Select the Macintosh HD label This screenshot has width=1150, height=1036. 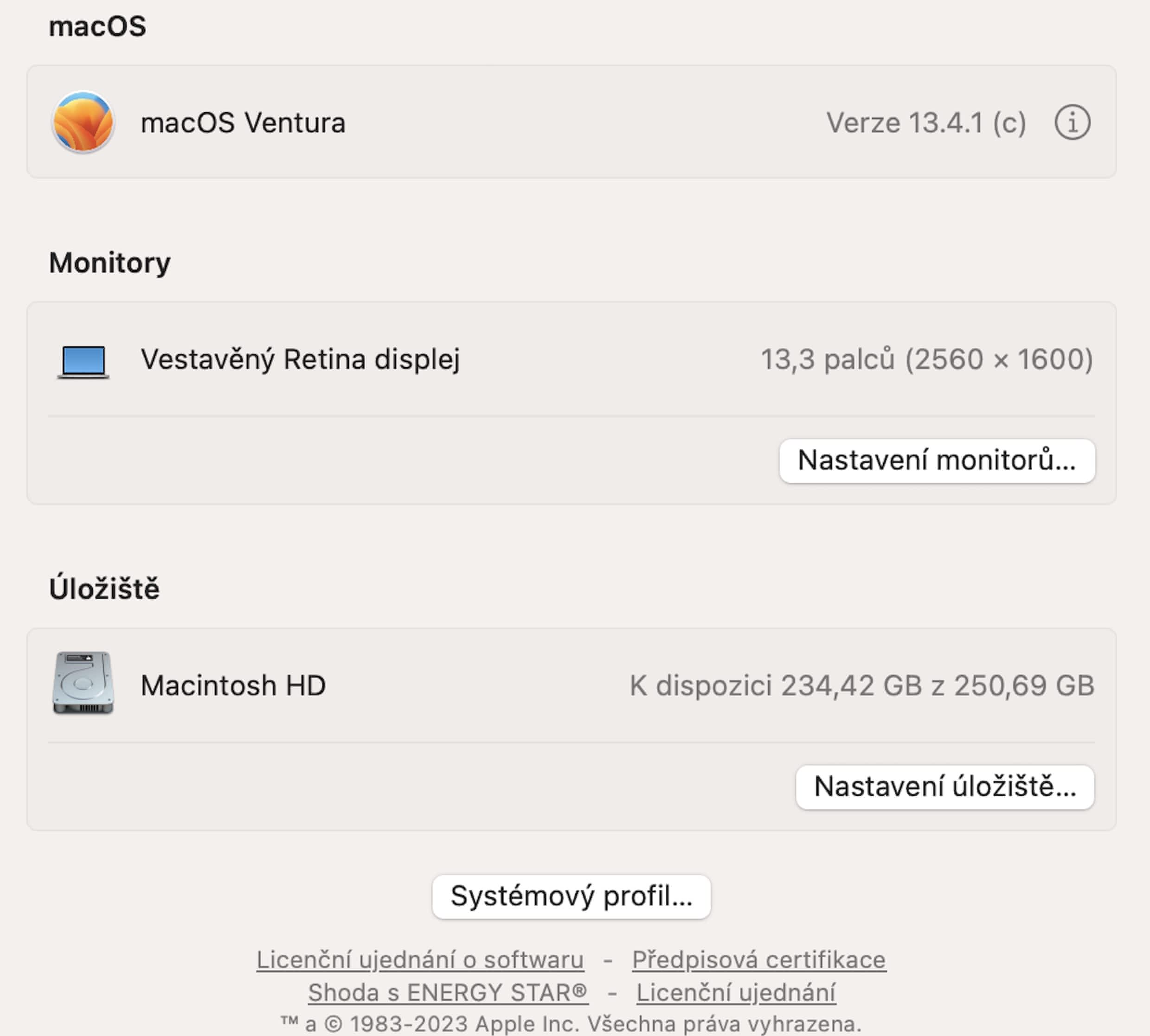click(x=233, y=685)
